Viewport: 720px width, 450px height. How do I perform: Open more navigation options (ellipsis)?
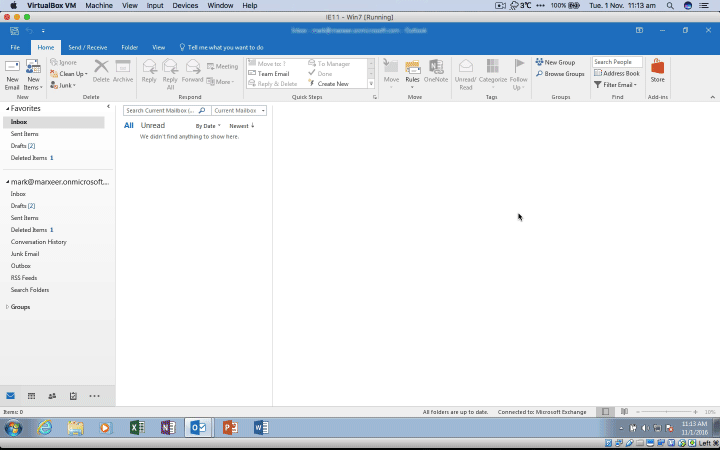[94, 396]
